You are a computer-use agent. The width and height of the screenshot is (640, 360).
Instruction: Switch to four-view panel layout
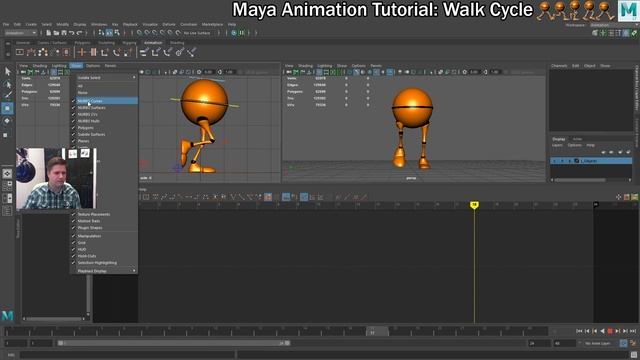click(x=7, y=186)
